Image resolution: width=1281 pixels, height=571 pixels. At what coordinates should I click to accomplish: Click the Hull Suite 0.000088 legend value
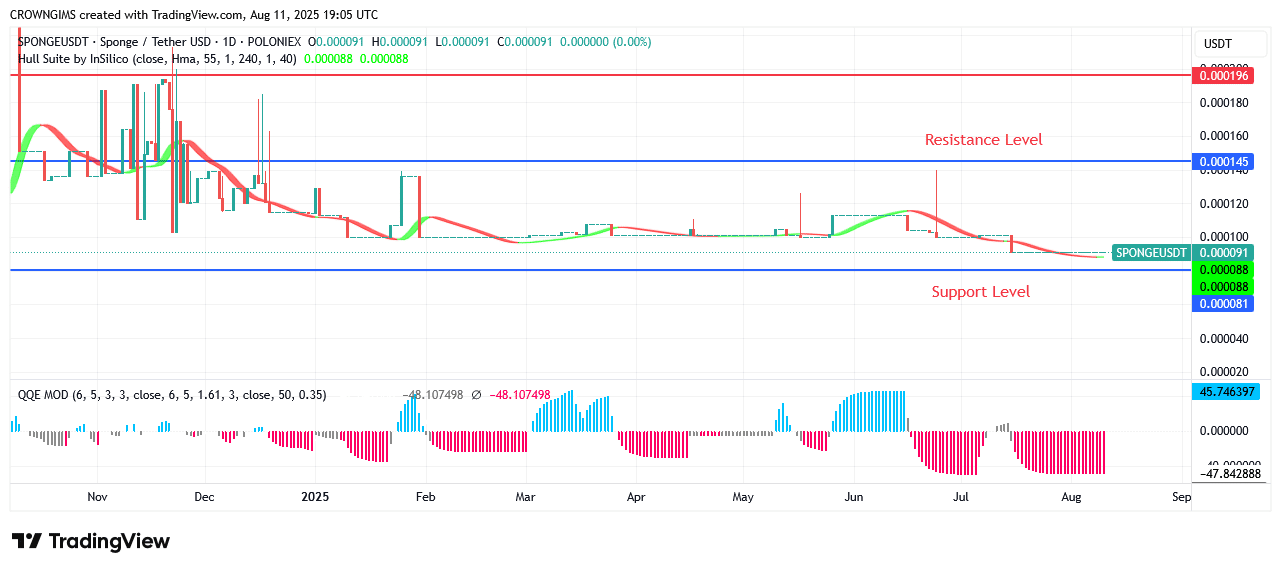(x=329, y=59)
